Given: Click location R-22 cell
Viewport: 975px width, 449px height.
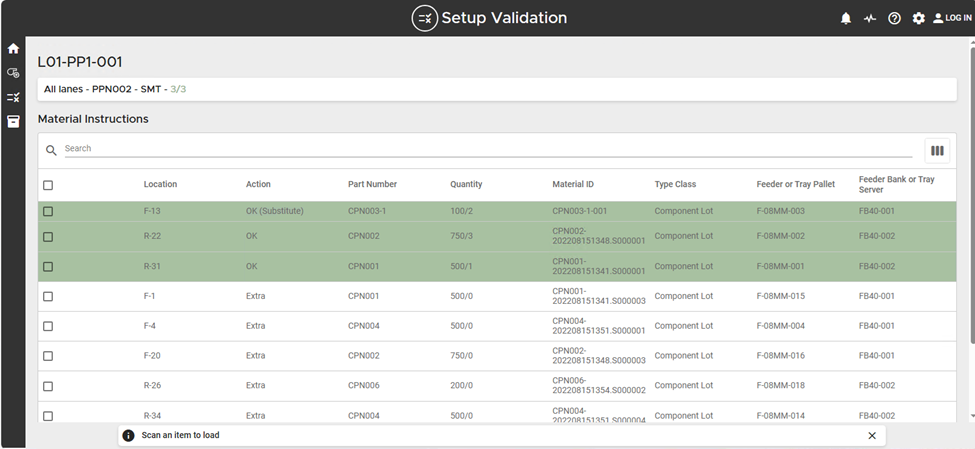Looking at the screenshot, I should (152, 236).
